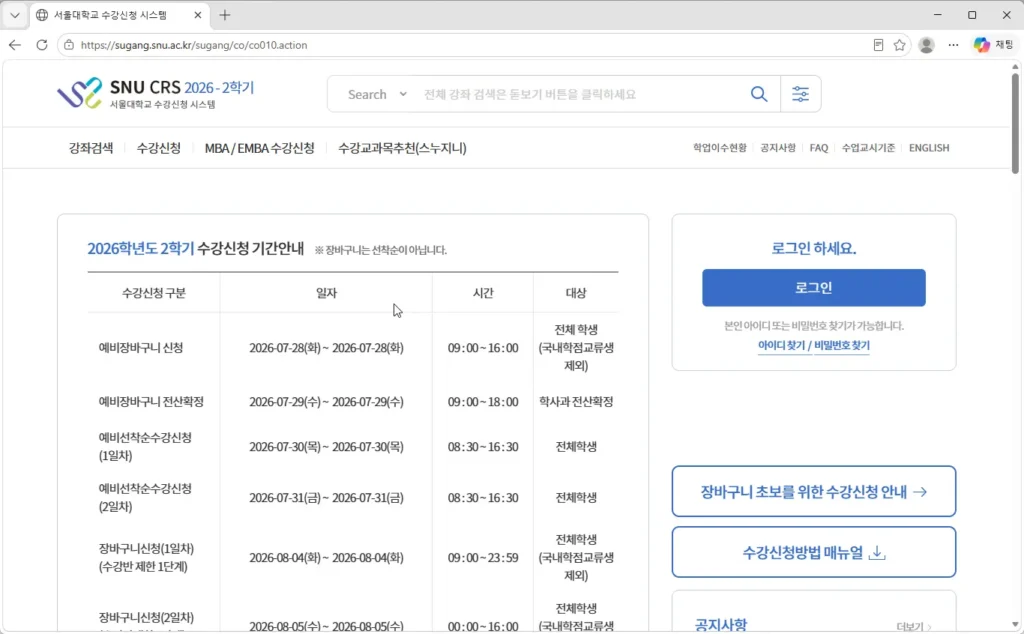Open detailed search filter icon
This screenshot has height=634, width=1024.
pos(800,94)
